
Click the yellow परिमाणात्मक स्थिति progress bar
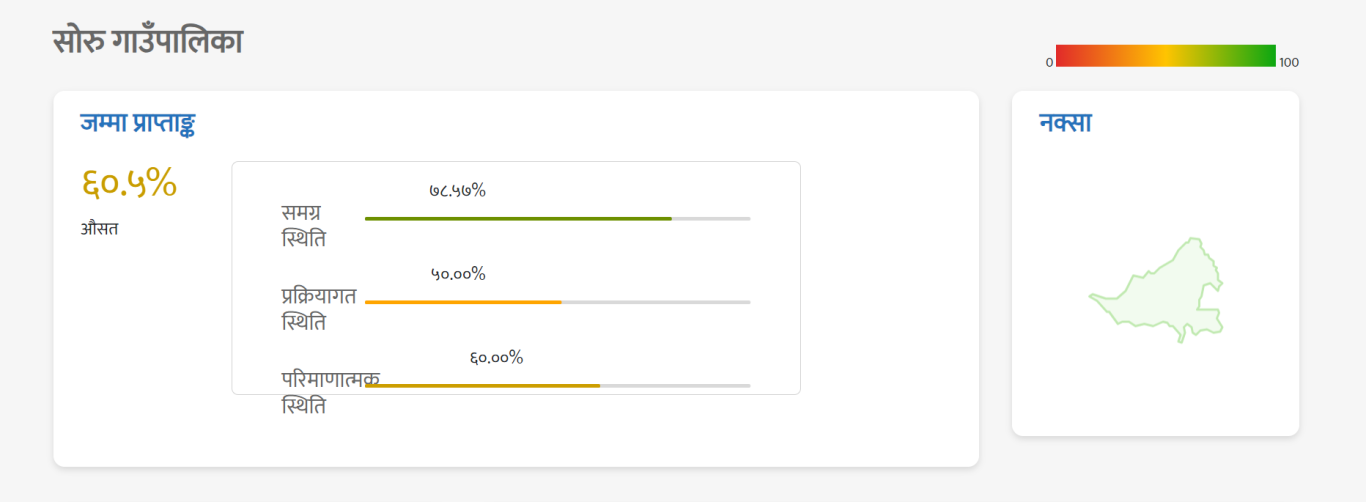(482, 386)
